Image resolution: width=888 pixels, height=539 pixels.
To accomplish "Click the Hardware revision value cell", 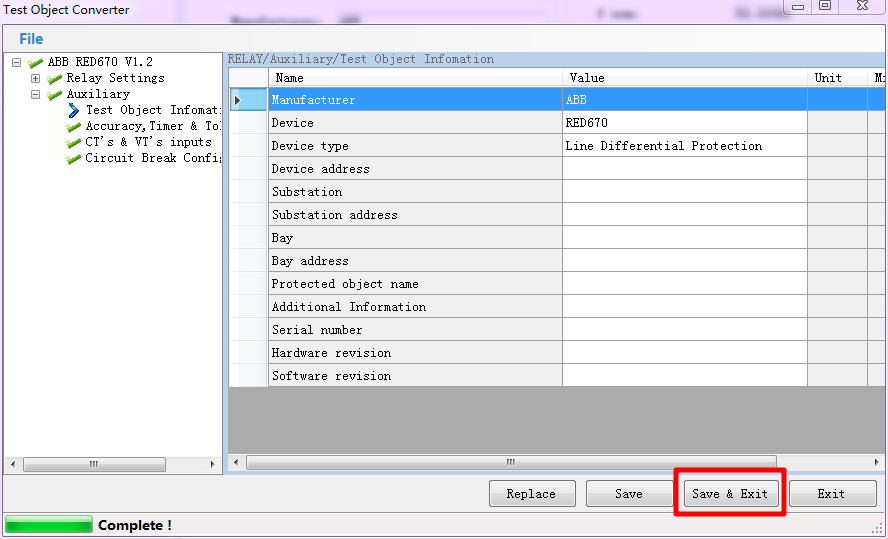I will (x=685, y=353).
